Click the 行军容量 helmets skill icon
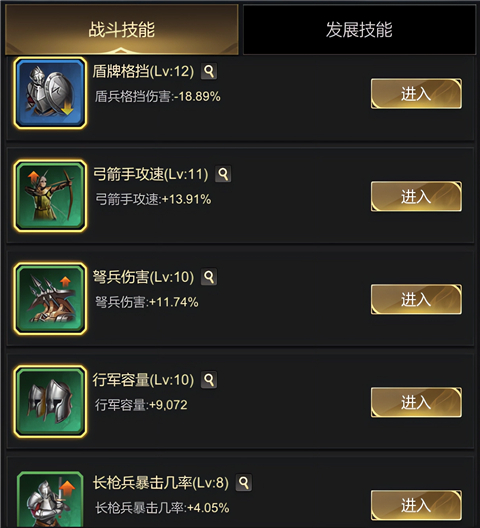Screen dimensions: 480x528 [x=50, y=401]
